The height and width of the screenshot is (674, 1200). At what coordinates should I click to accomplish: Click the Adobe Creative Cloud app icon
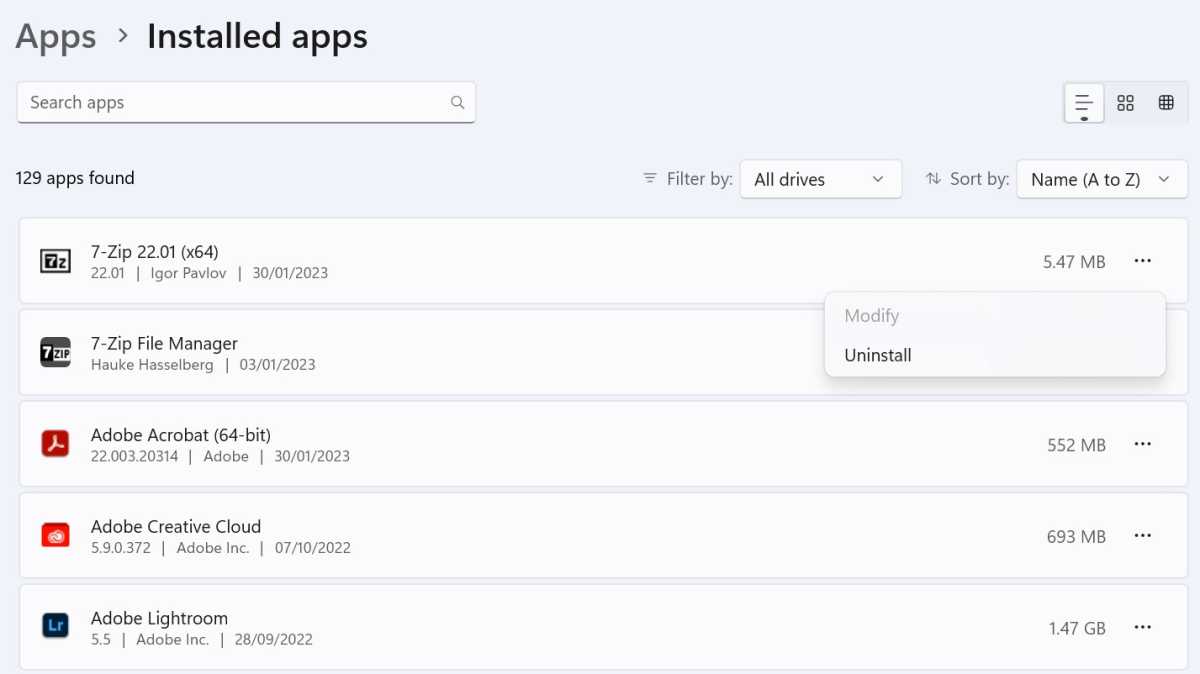tap(55, 535)
